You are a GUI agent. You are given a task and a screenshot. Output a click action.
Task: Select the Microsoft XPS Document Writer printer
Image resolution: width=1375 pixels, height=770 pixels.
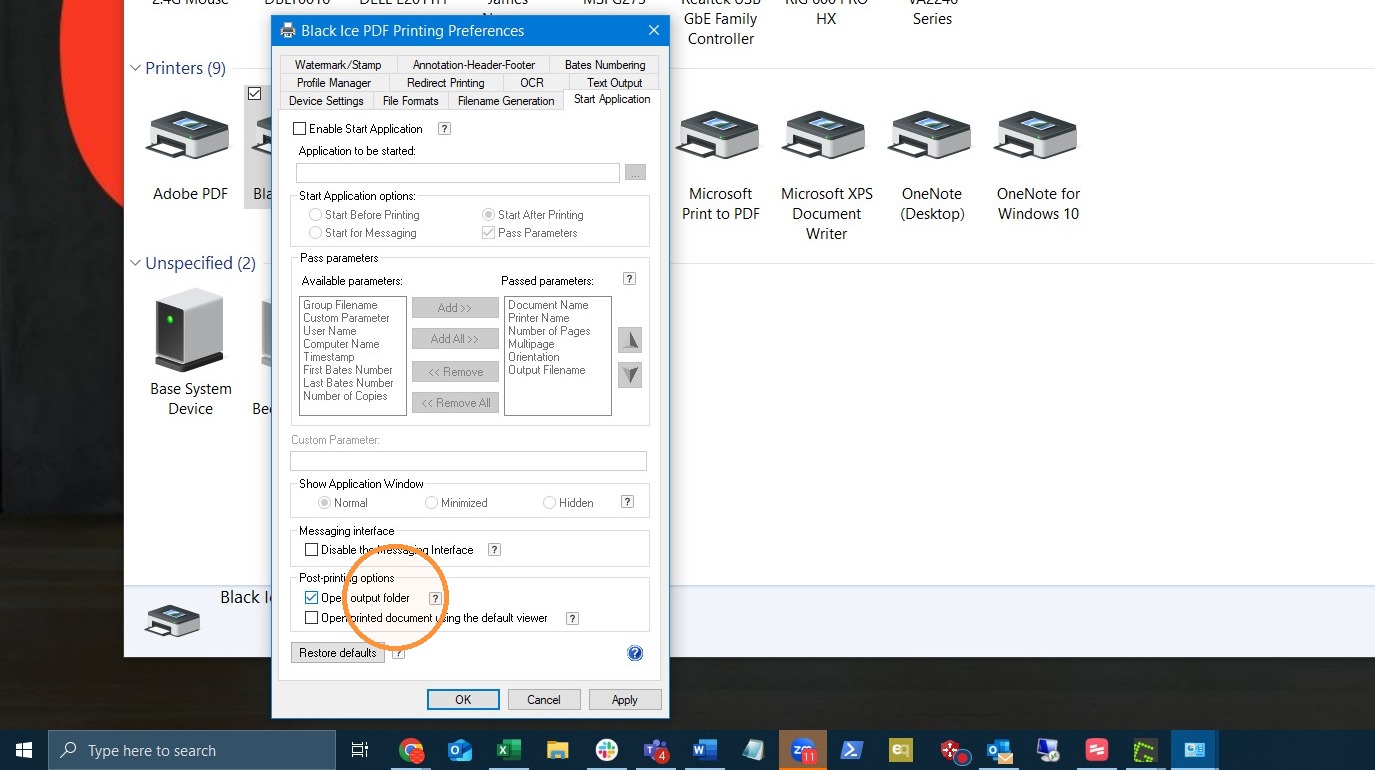pos(826,136)
